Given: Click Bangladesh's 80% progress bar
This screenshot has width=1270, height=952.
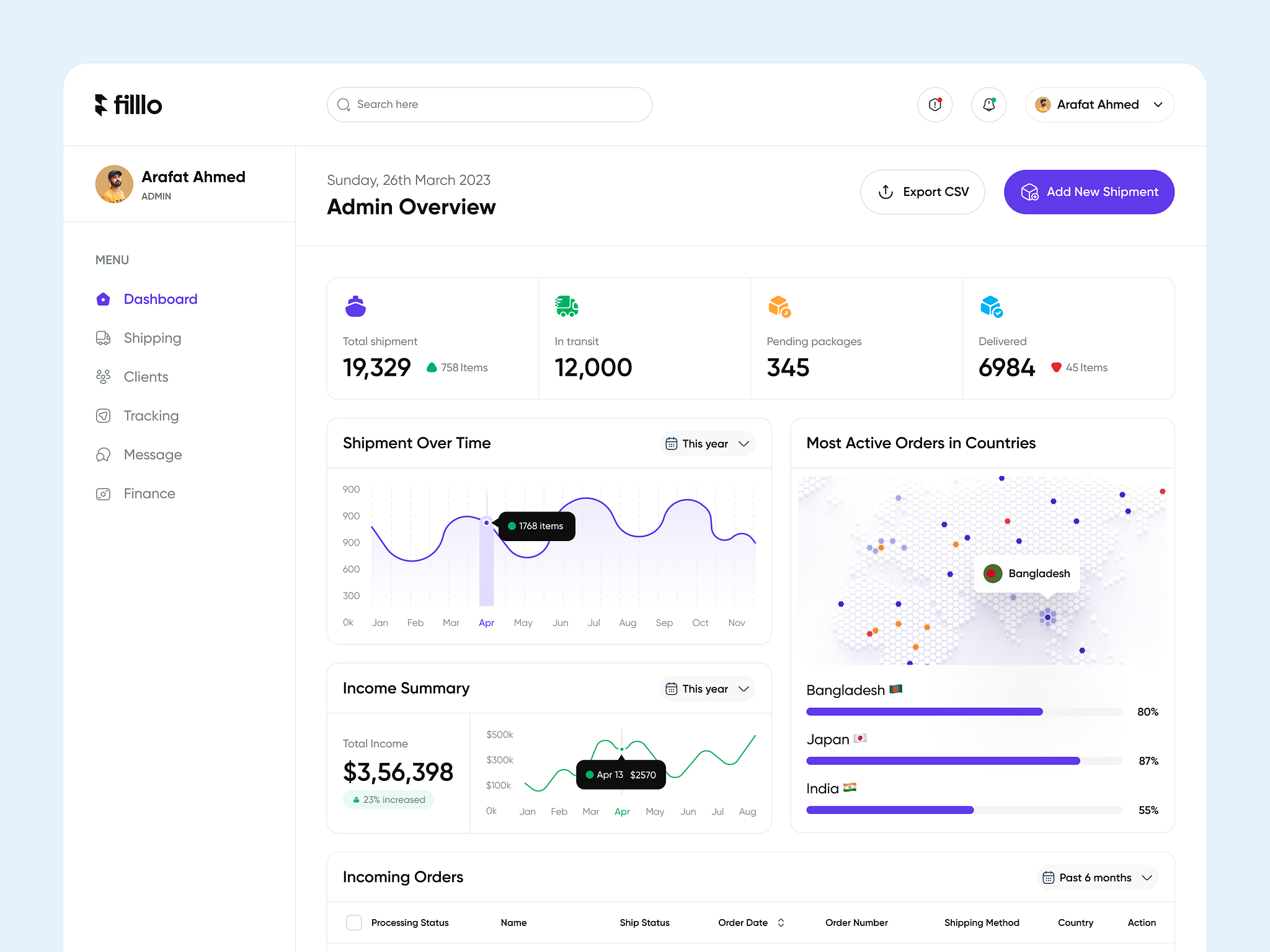Looking at the screenshot, I should click(924, 712).
